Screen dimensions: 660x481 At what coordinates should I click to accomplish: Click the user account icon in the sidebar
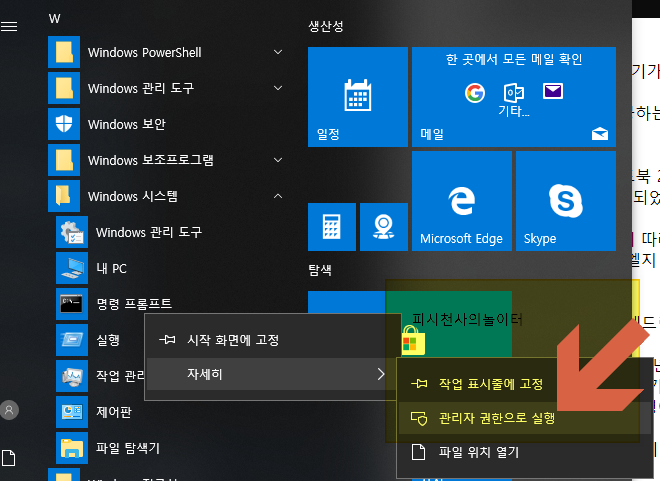tap(9, 410)
